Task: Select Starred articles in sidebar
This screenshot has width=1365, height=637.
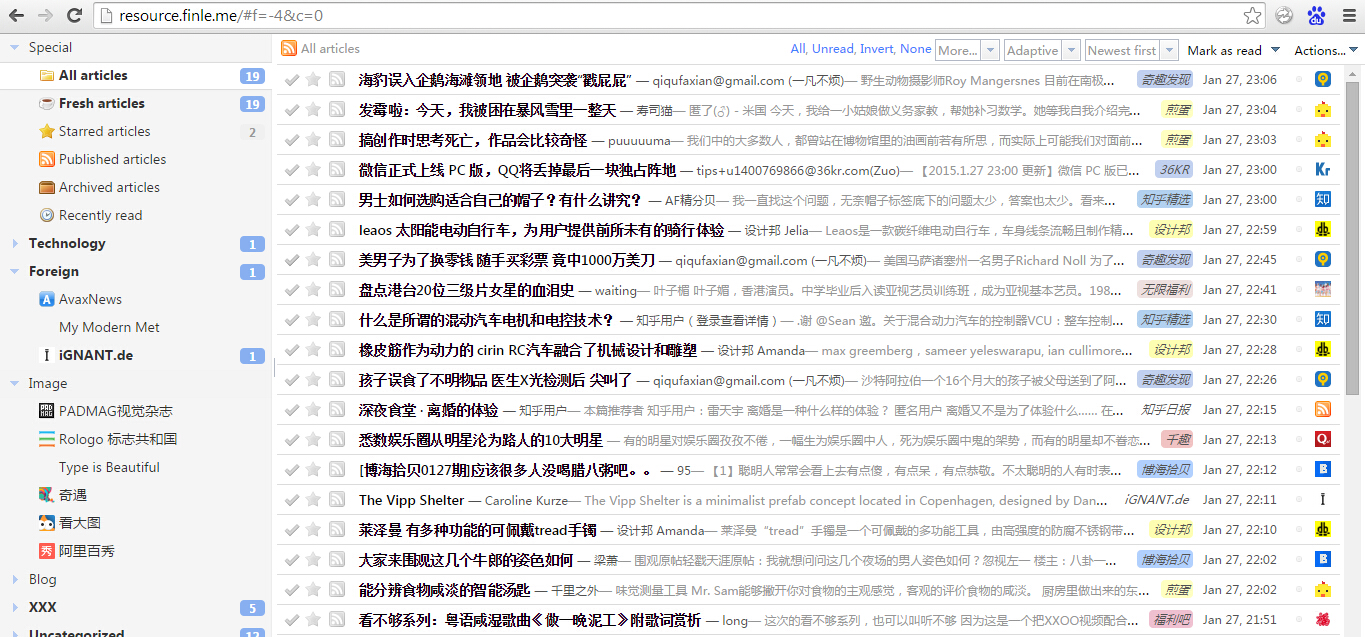Action: click(104, 131)
